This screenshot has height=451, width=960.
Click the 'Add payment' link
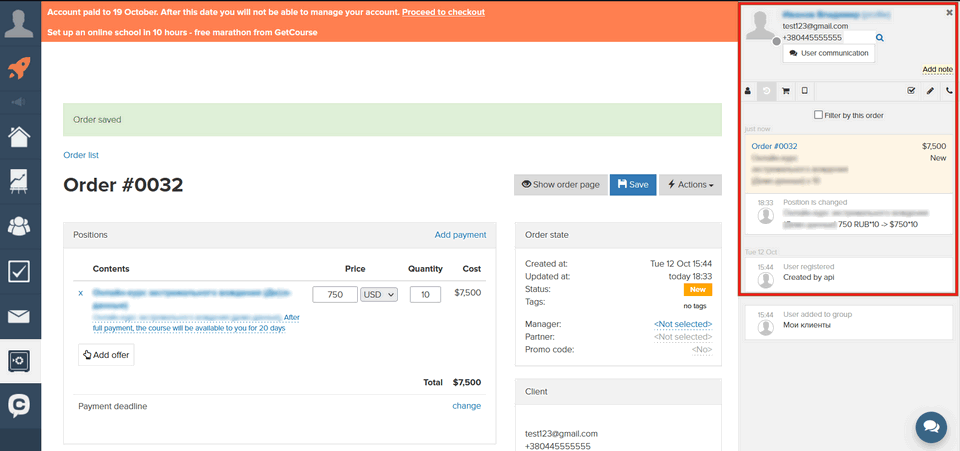[x=460, y=235]
